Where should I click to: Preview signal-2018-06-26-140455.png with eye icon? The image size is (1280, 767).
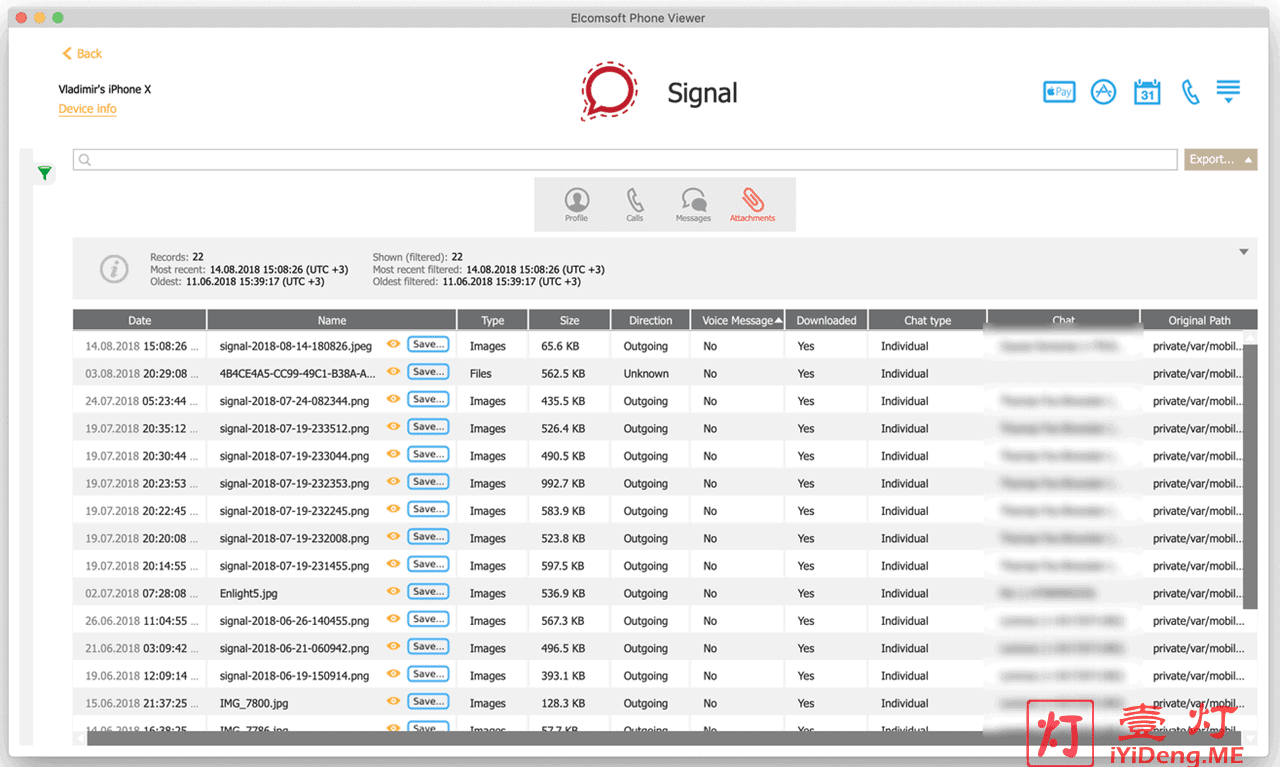pos(394,619)
